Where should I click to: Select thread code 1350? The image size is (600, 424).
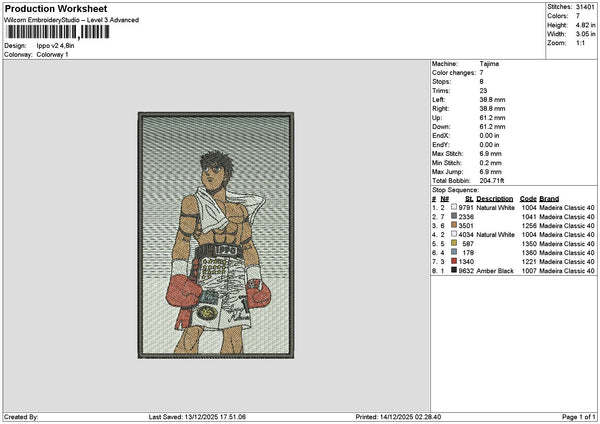[x=529, y=244]
